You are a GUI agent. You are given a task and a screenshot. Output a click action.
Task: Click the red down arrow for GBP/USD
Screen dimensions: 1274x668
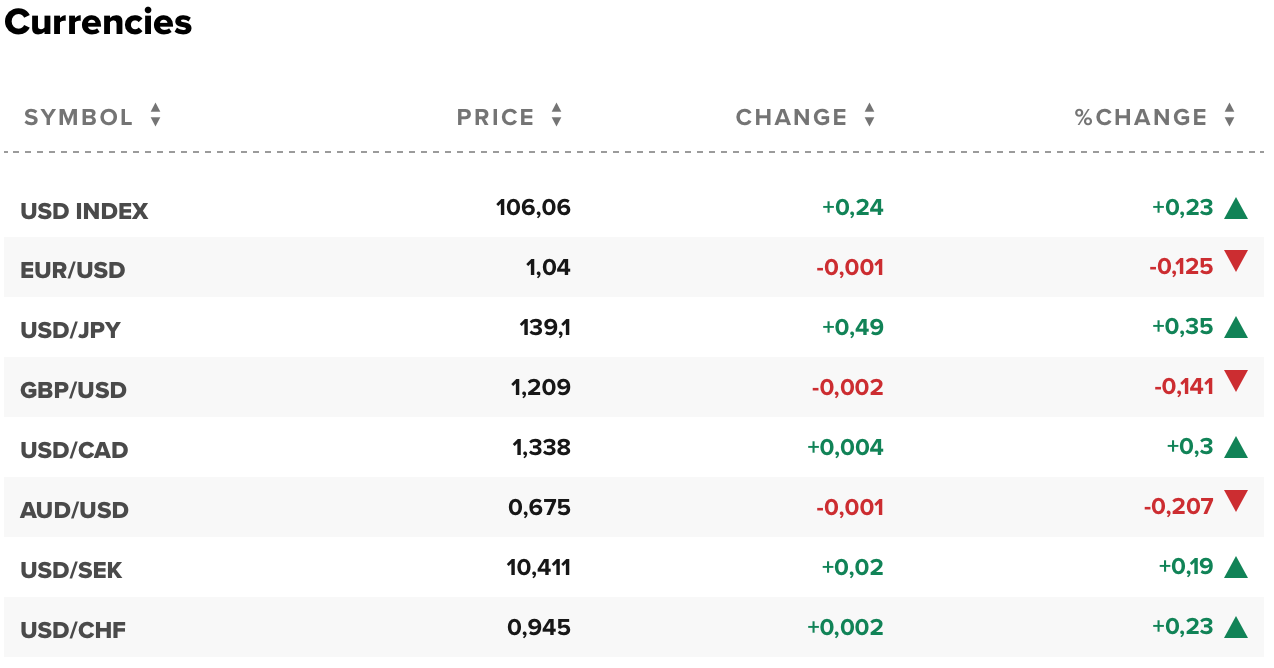[1236, 381]
